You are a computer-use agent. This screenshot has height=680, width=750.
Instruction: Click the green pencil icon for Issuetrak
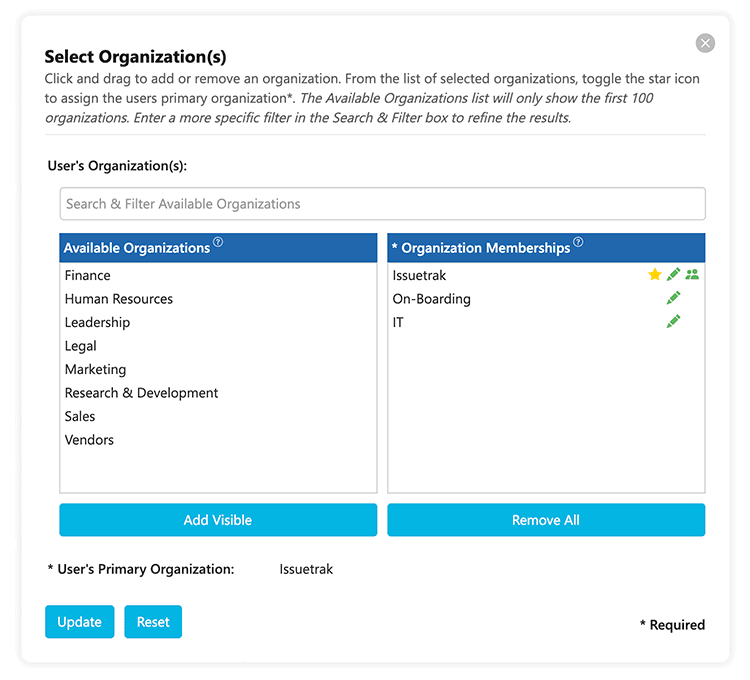(673, 274)
